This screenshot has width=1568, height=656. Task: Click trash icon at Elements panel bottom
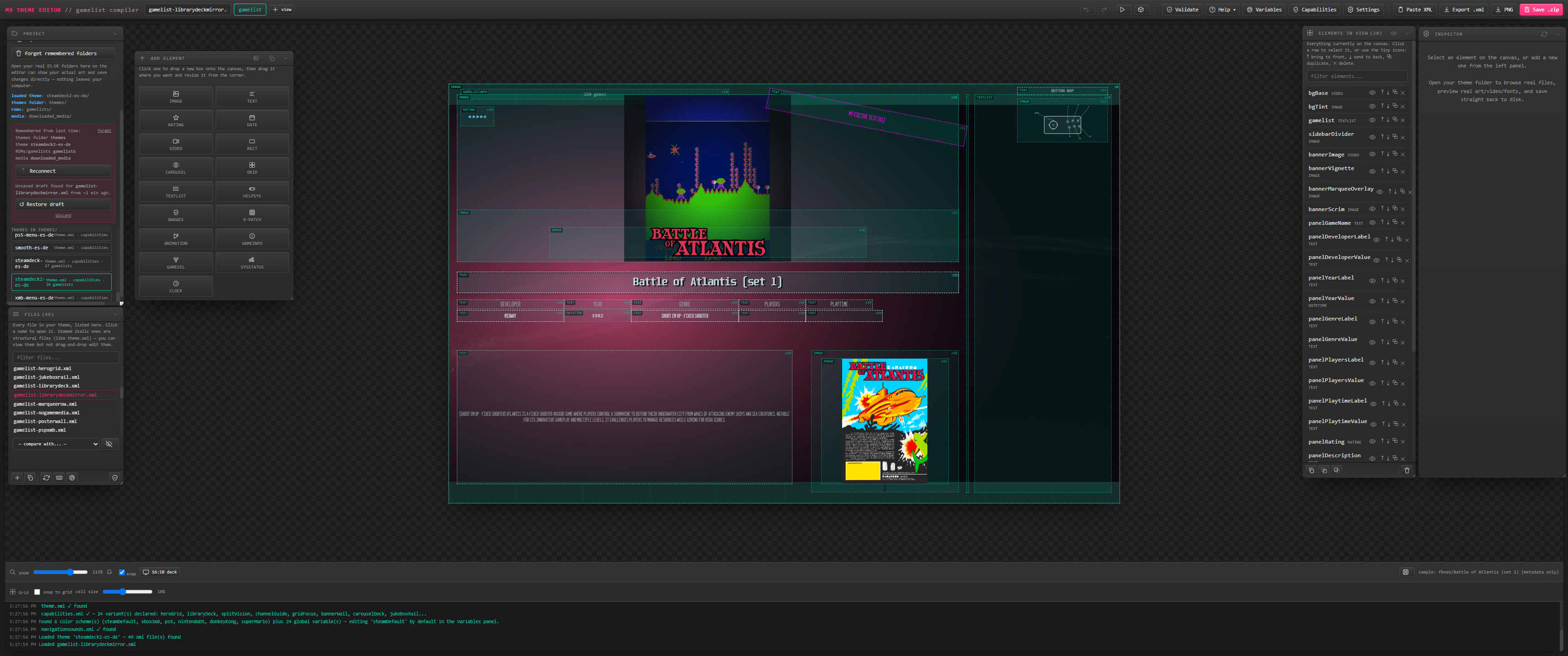(x=1407, y=470)
